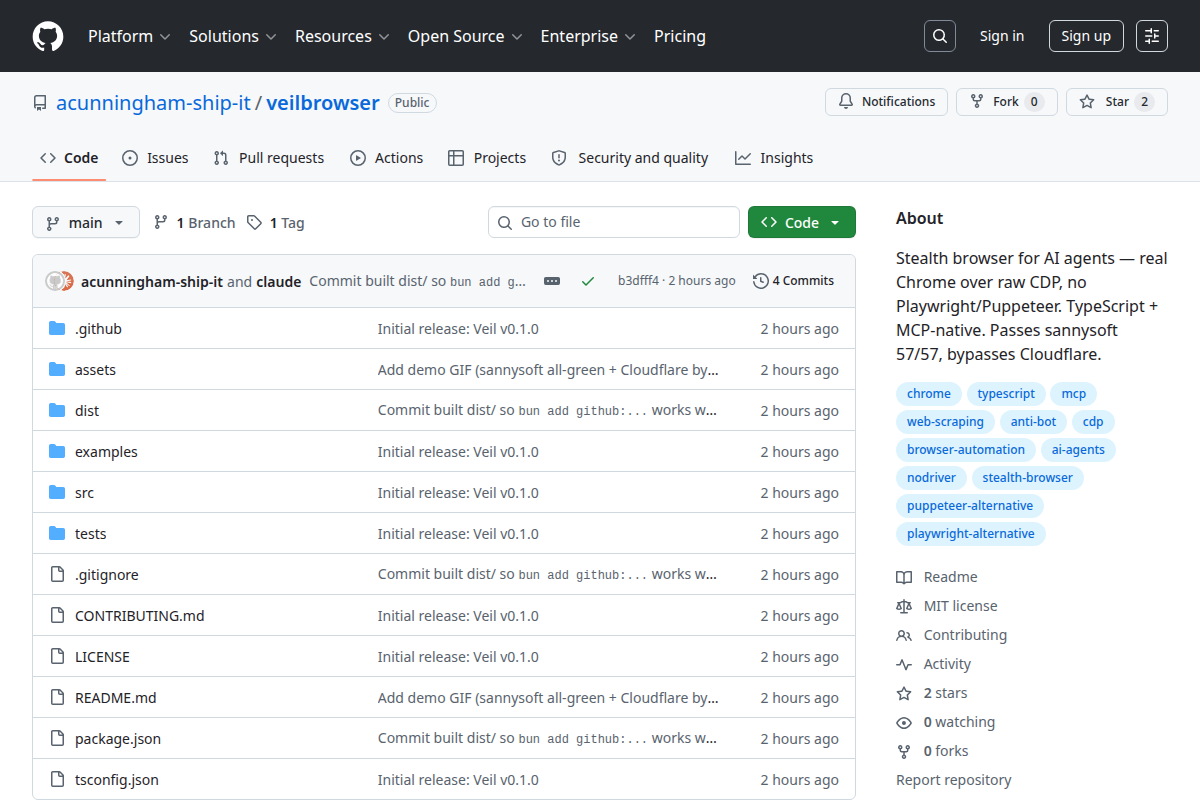Open the README.md file
The image size is (1200, 800).
tap(116, 697)
